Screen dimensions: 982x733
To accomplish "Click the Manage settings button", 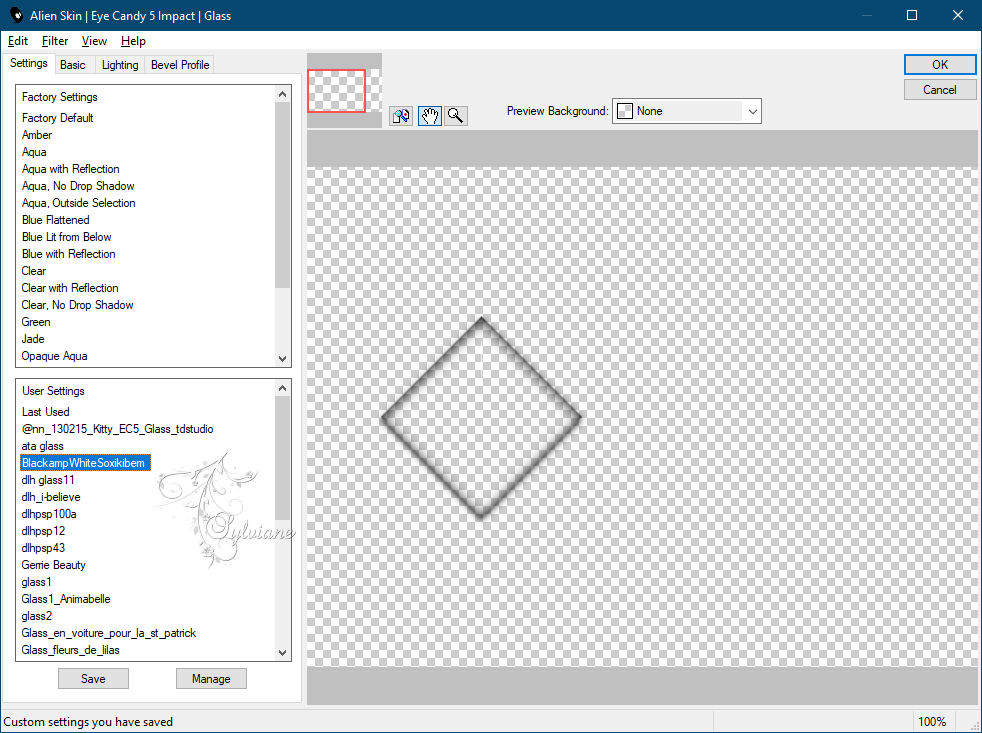I will (x=211, y=678).
